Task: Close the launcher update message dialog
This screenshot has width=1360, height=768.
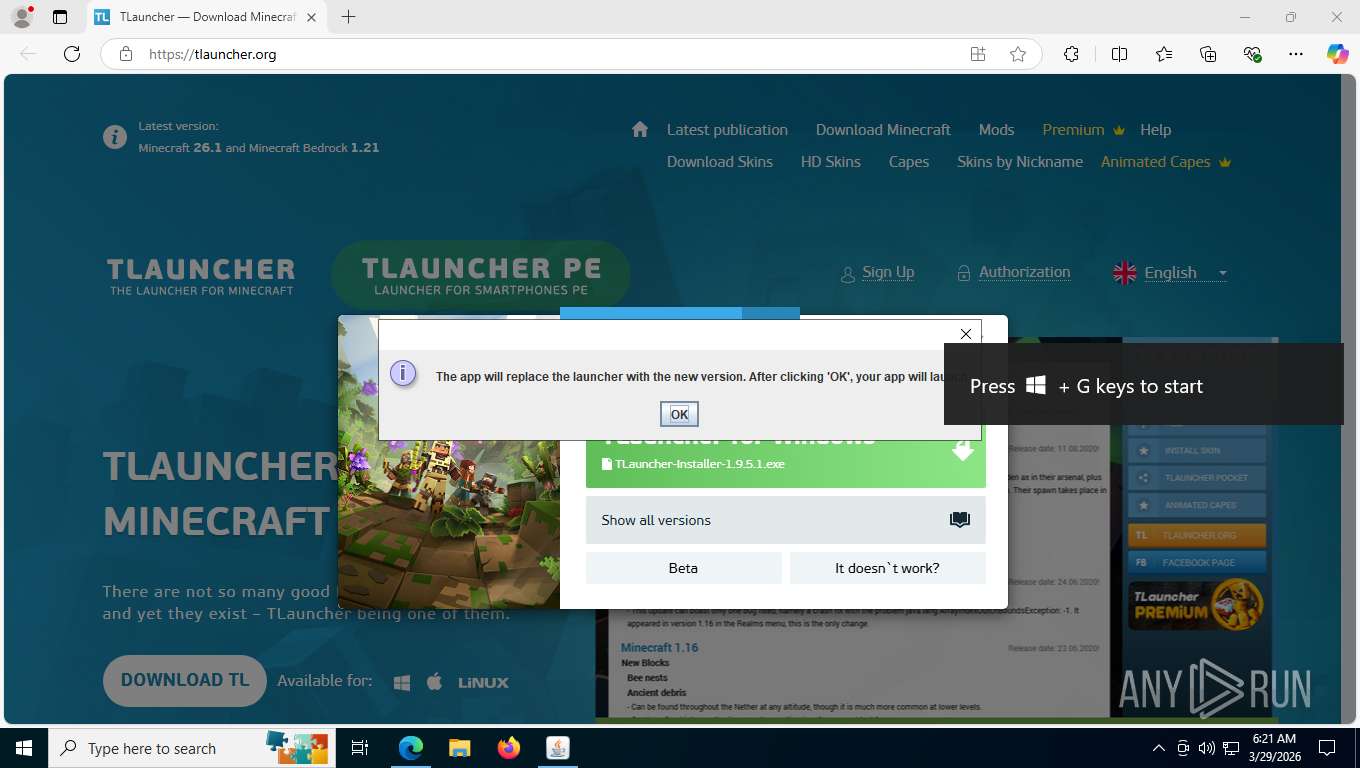Action: point(965,334)
